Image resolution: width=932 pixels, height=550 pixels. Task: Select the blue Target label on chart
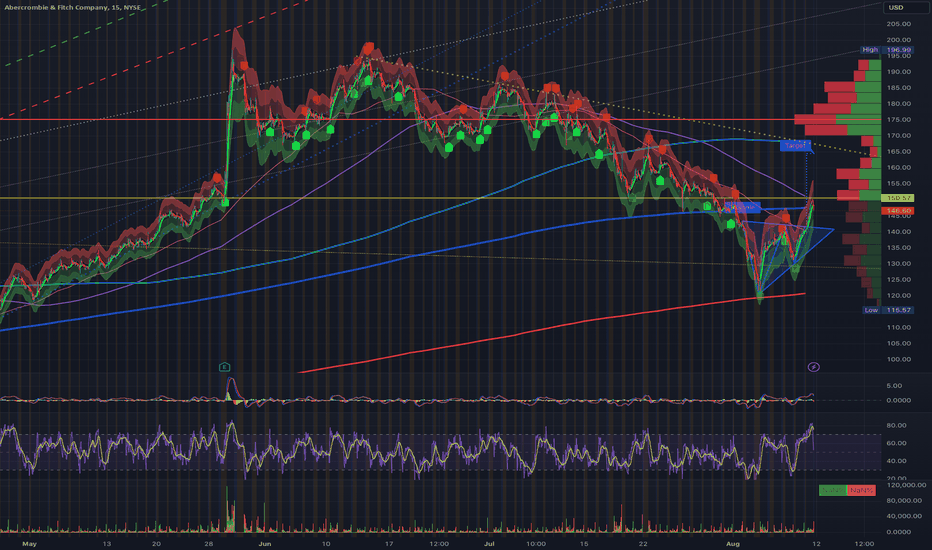795,145
